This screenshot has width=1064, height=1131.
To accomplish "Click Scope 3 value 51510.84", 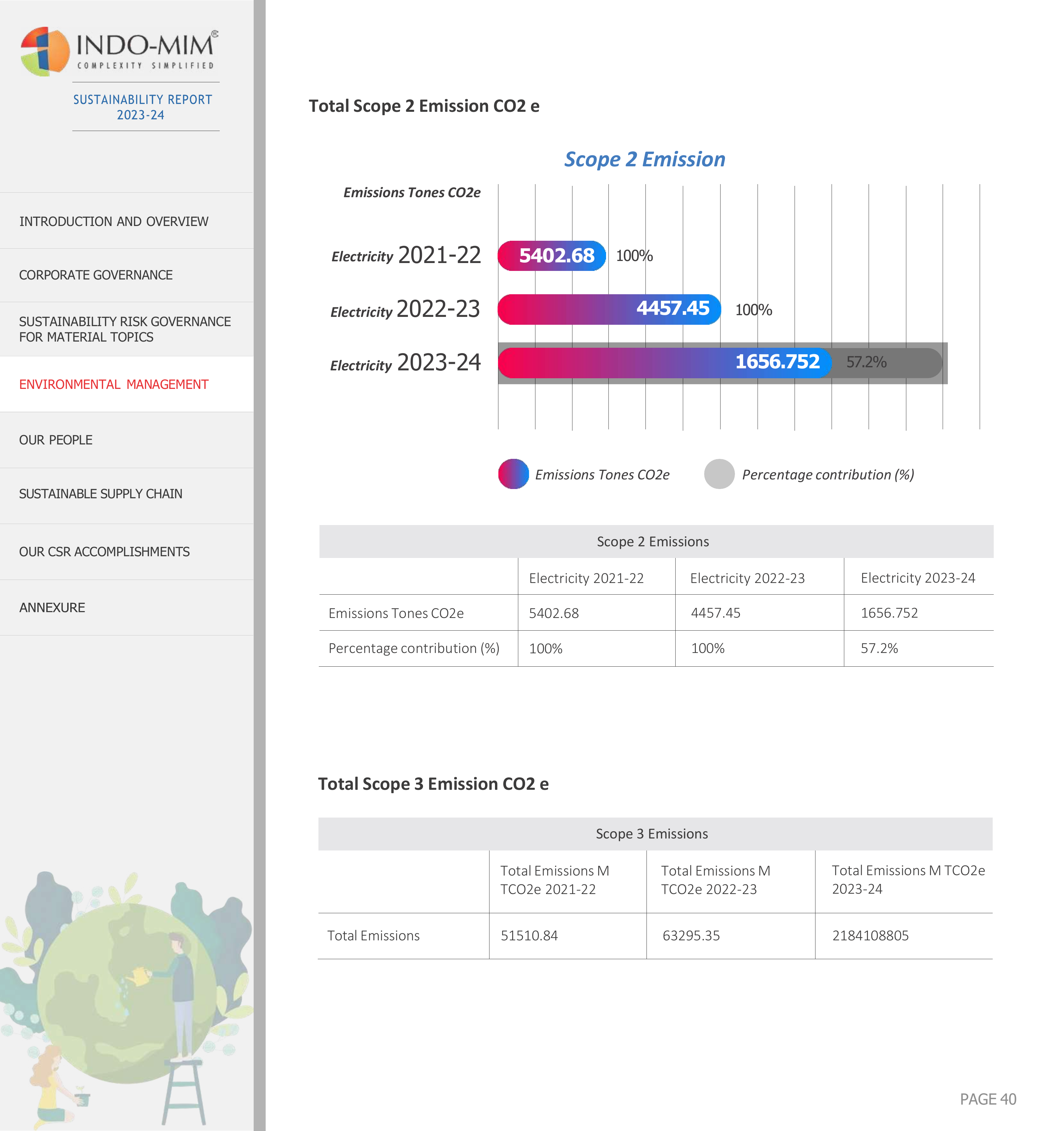I will (529, 936).
